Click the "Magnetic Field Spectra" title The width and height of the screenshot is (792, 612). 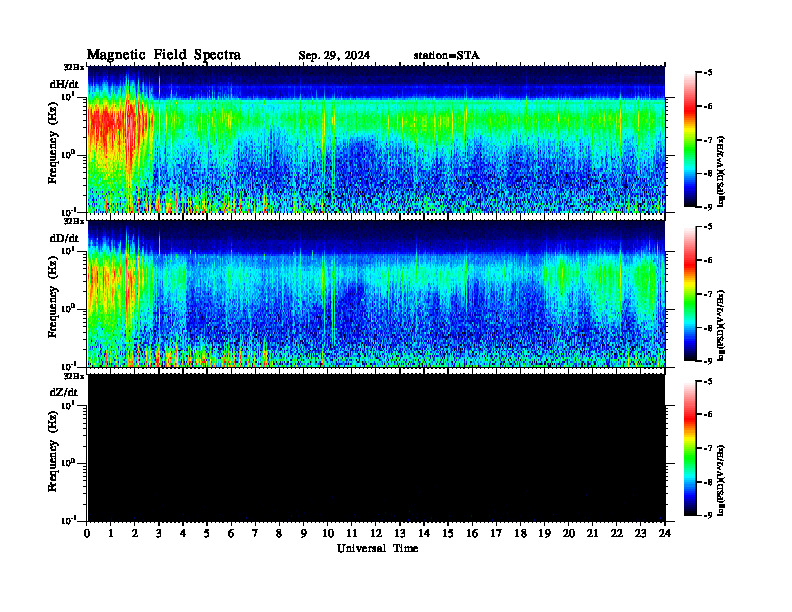[164, 55]
